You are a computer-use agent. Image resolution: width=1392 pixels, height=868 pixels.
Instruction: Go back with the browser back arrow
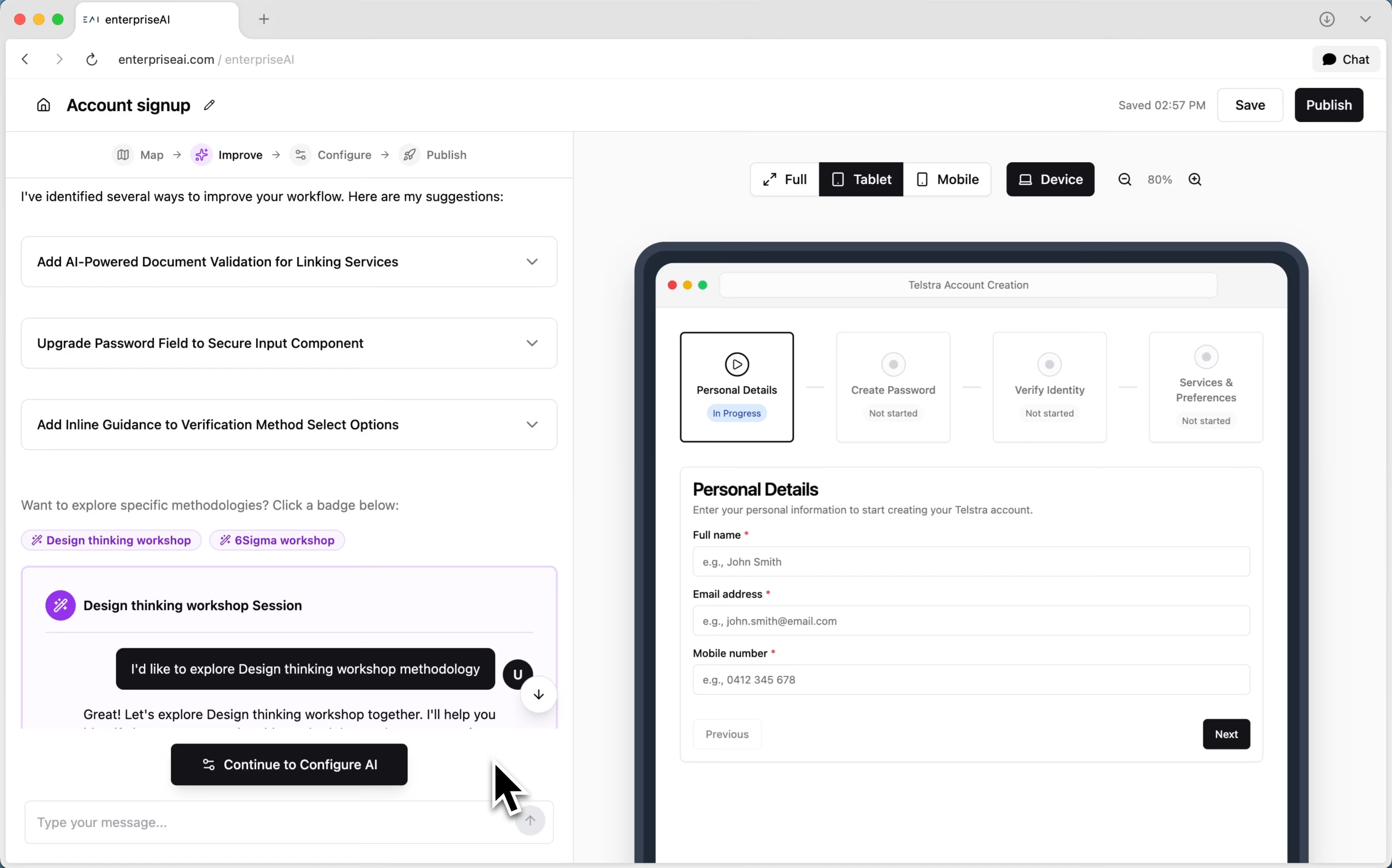coord(25,59)
